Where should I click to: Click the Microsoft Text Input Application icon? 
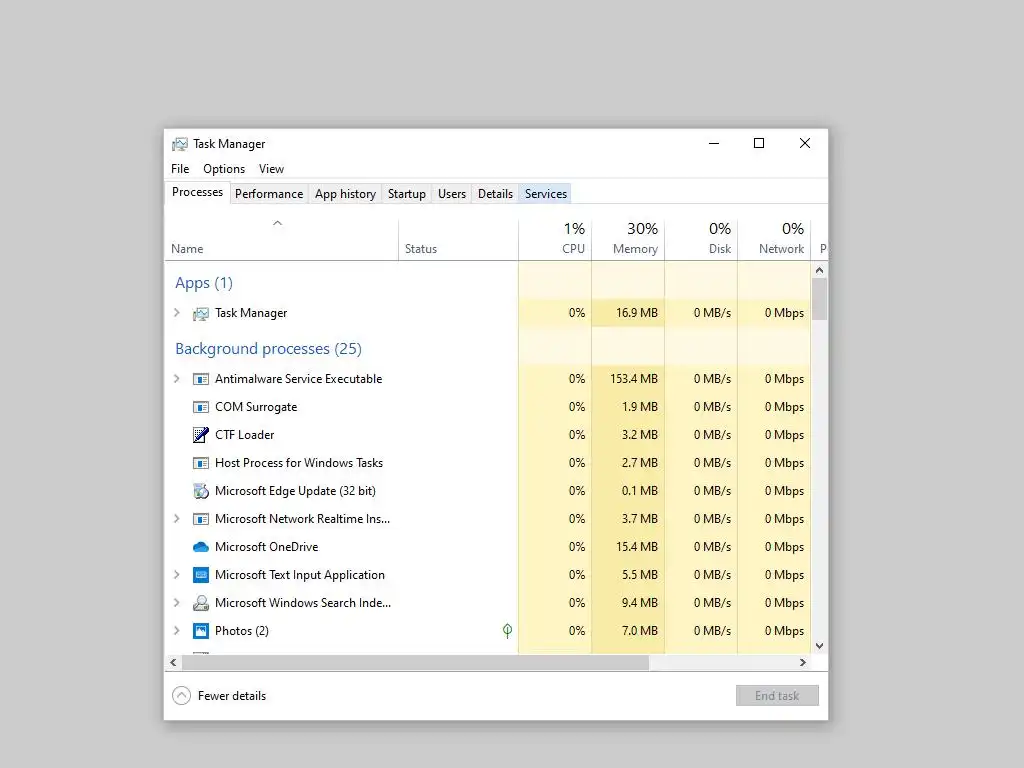(200, 575)
